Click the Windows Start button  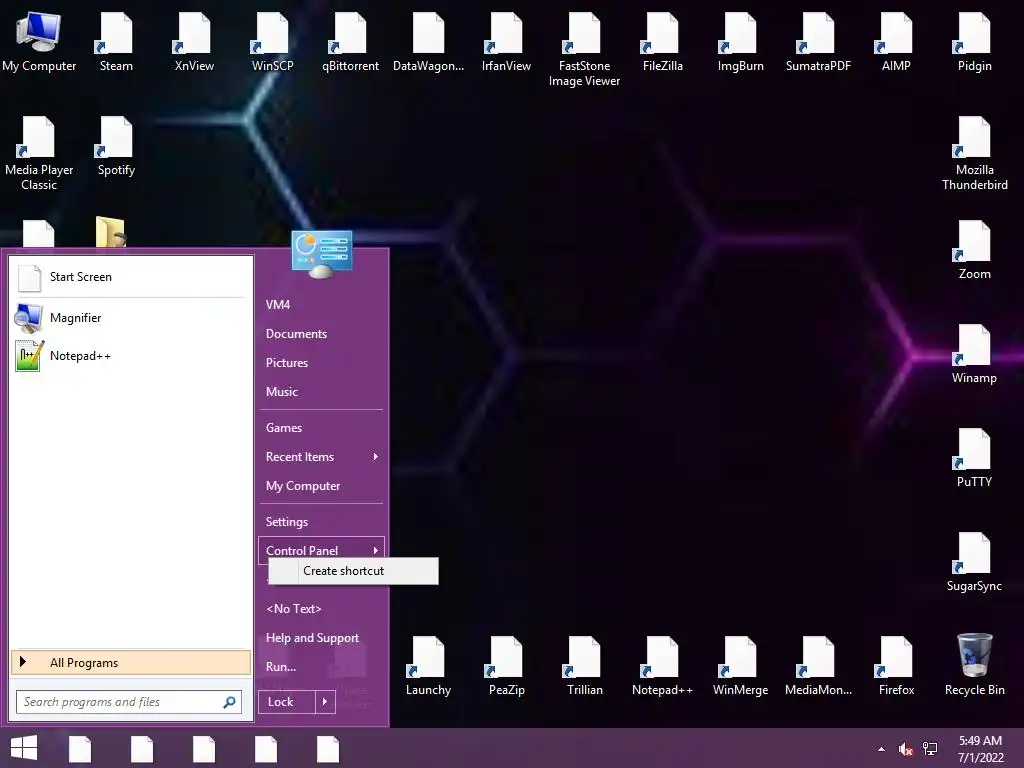pyautogui.click(x=24, y=748)
